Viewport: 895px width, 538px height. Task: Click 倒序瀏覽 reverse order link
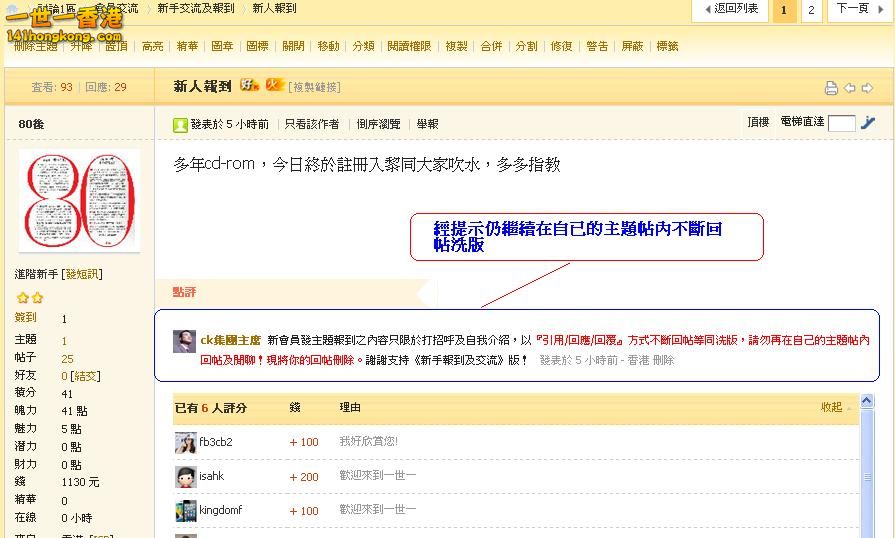tap(378, 124)
